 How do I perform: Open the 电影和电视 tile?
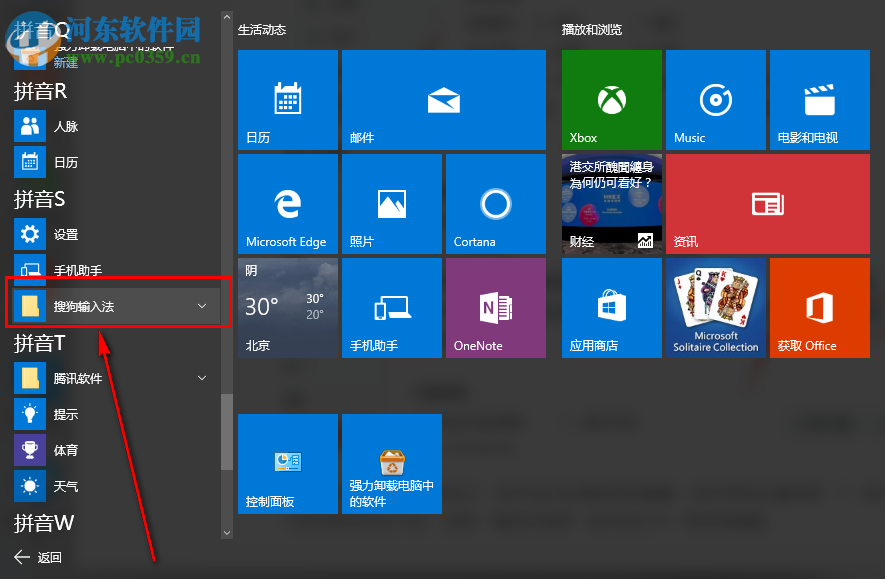click(x=820, y=100)
